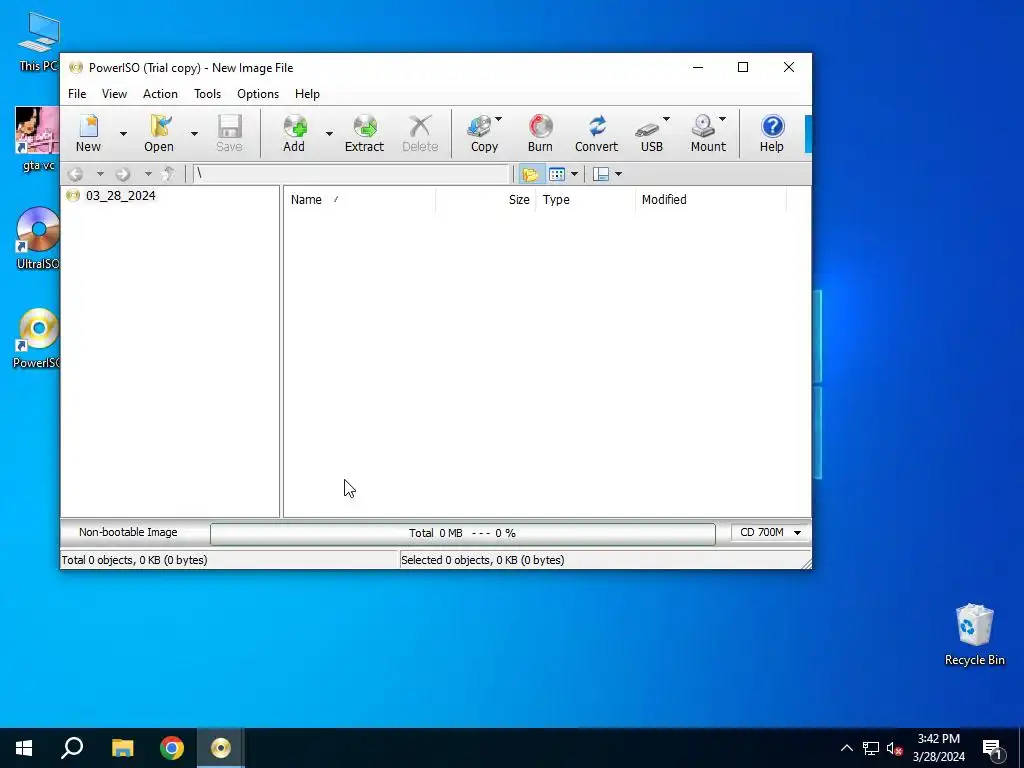Click the Burn toolbar icon
This screenshot has width=1024, height=768.
point(540,133)
